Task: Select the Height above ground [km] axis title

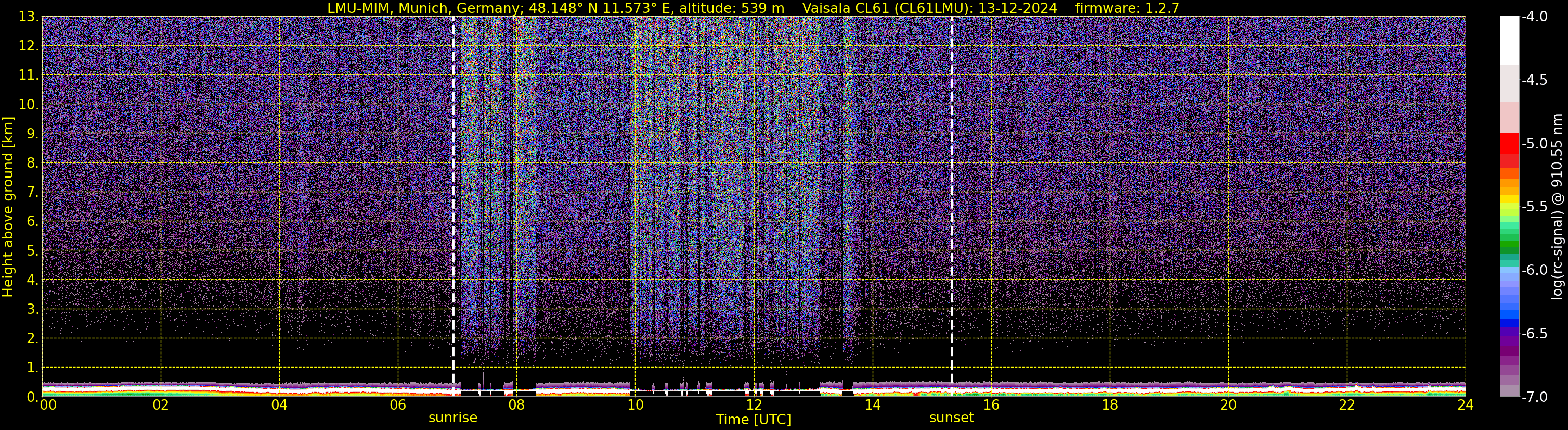Action: [x=8, y=207]
